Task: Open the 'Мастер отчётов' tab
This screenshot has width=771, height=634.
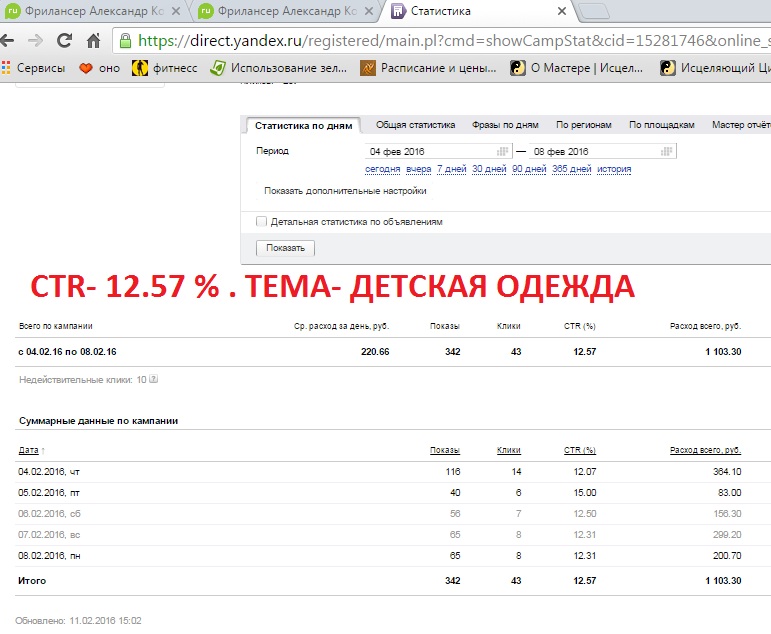Action: pos(741,125)
